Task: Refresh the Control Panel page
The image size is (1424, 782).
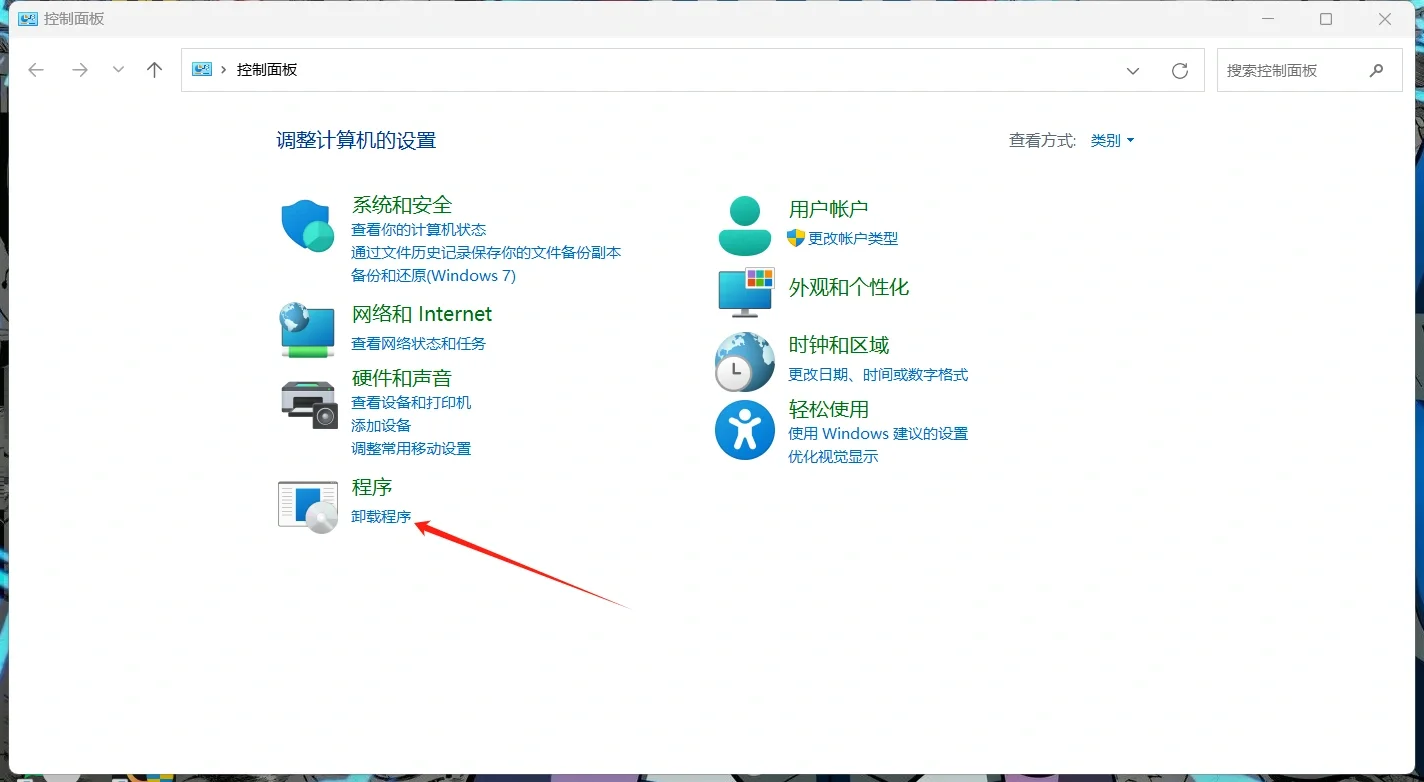Action: (x=1180, y=69)
